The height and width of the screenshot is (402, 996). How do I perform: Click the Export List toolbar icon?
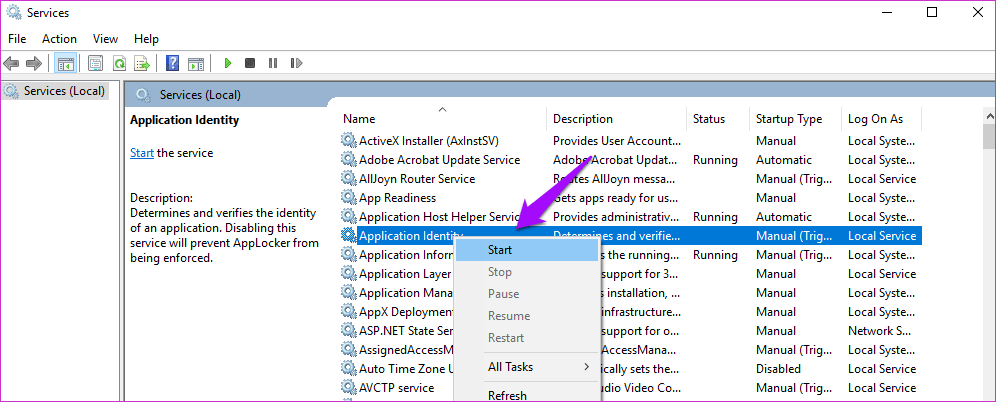pos(142,64)
